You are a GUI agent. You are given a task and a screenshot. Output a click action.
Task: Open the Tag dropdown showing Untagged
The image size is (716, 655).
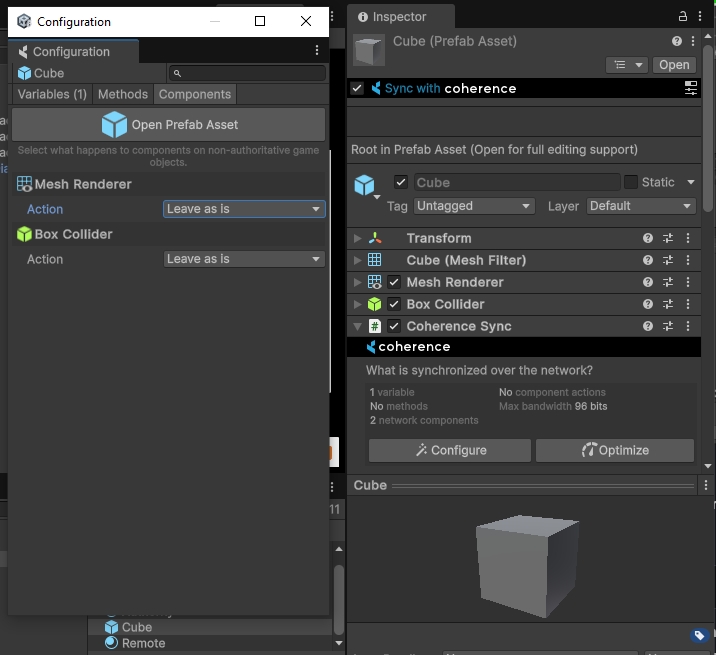[x=473, y=206]
